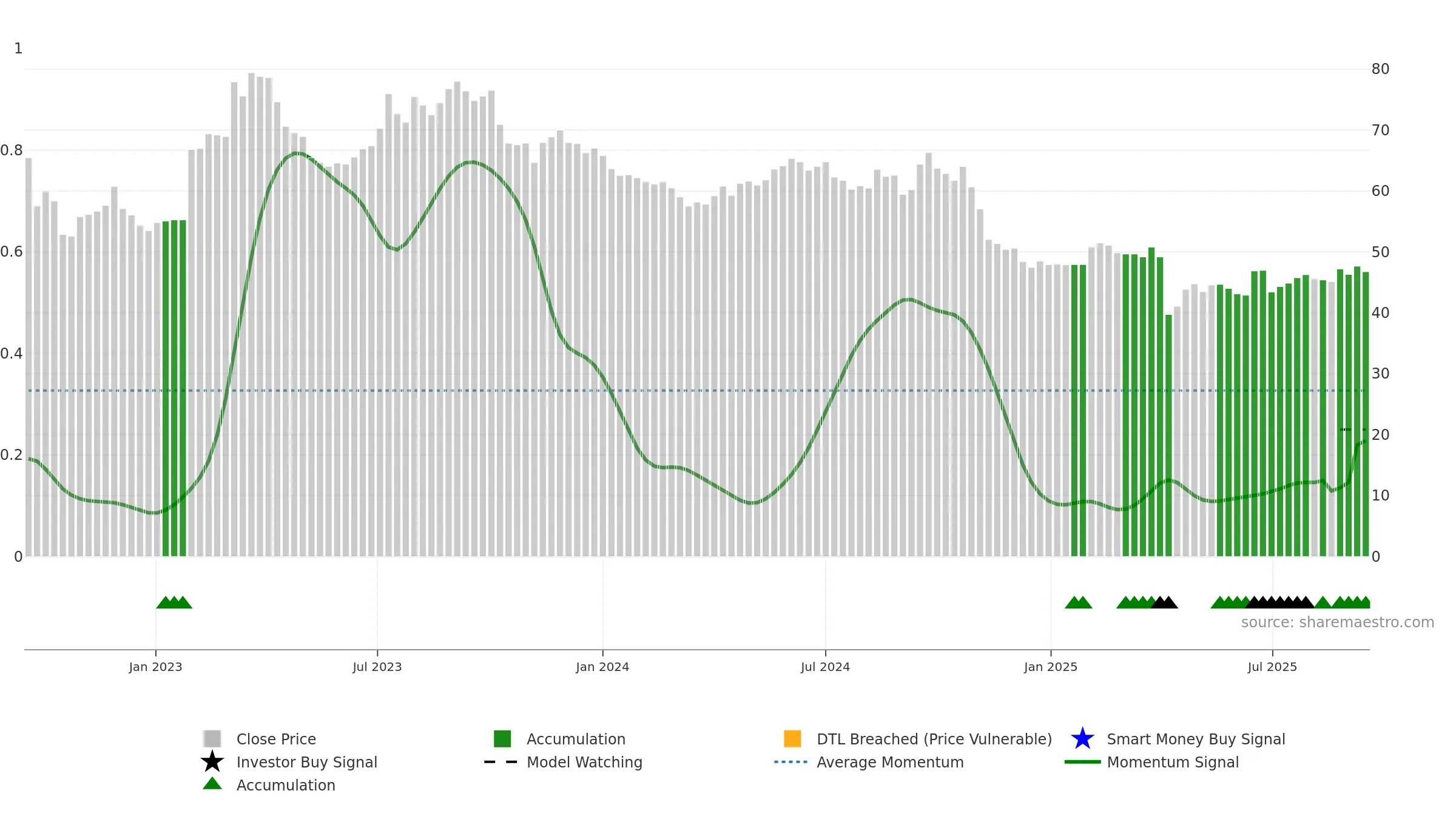Click the Jul 2025 x-axis label
The height and width of the screenshot is (819, 1456).
coord(1272,667)
